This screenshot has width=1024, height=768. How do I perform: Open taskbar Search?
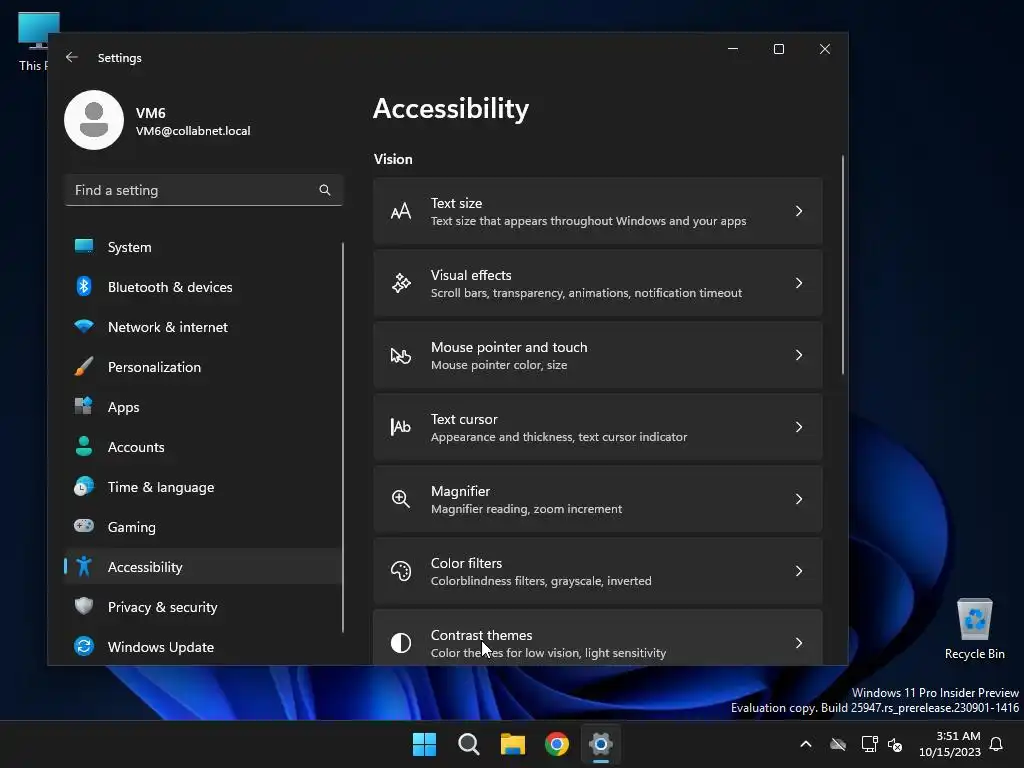click(468, 744)
